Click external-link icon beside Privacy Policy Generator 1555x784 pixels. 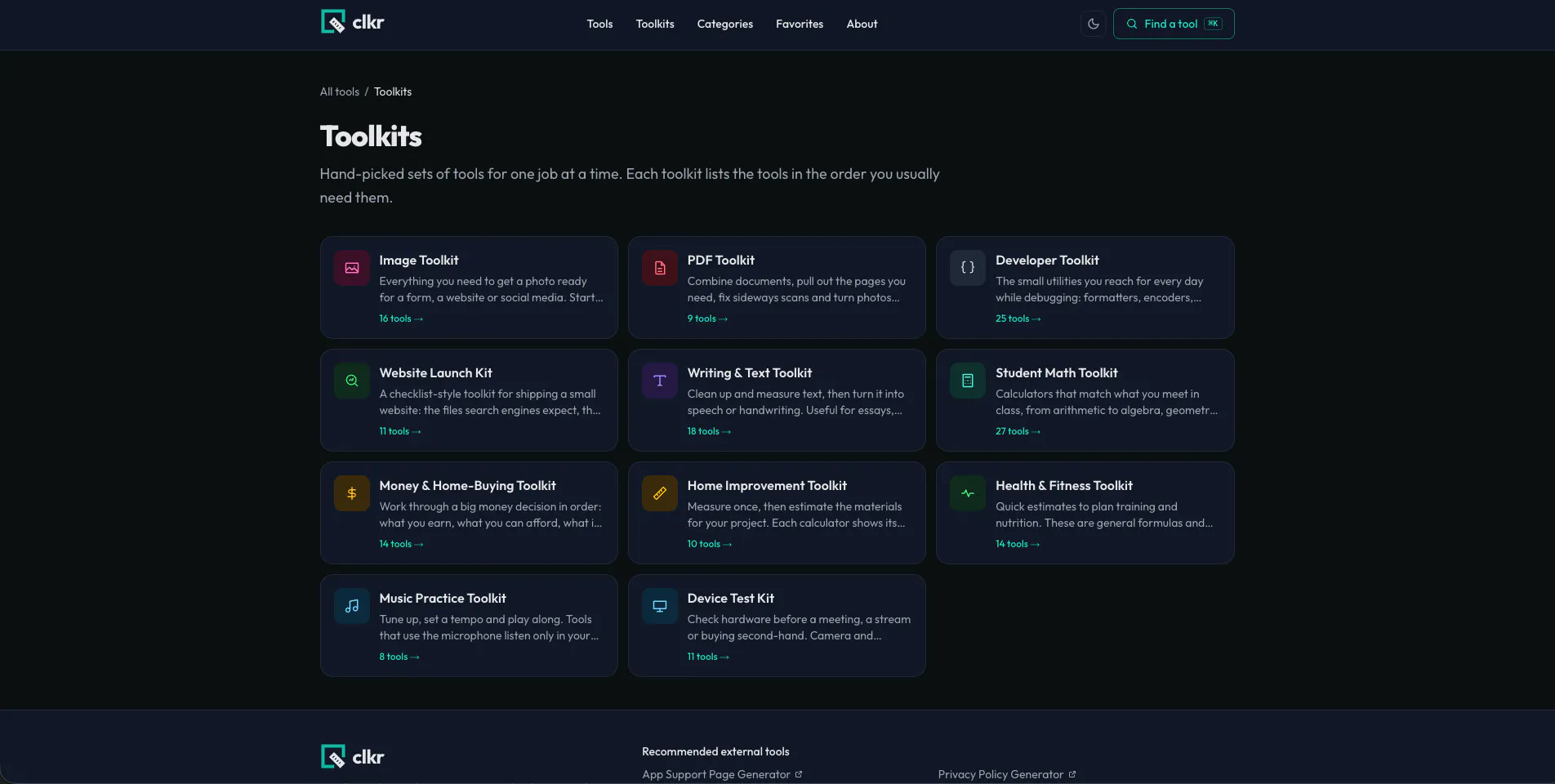point(1072,774)
